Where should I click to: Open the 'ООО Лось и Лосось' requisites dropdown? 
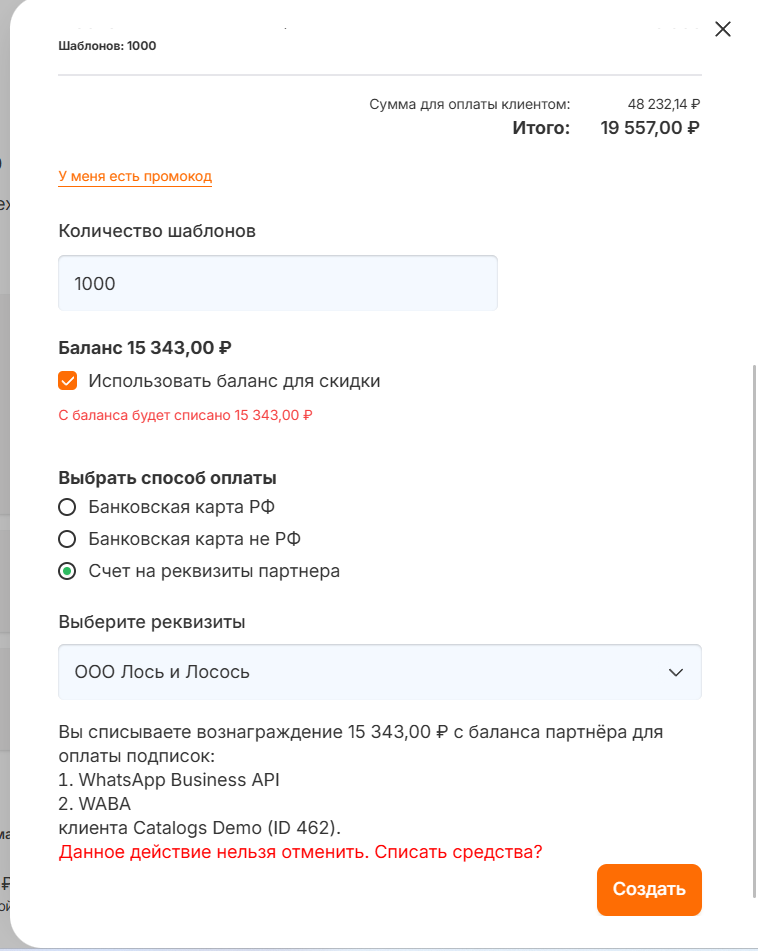pyautogui.click(x=360, y=672)
